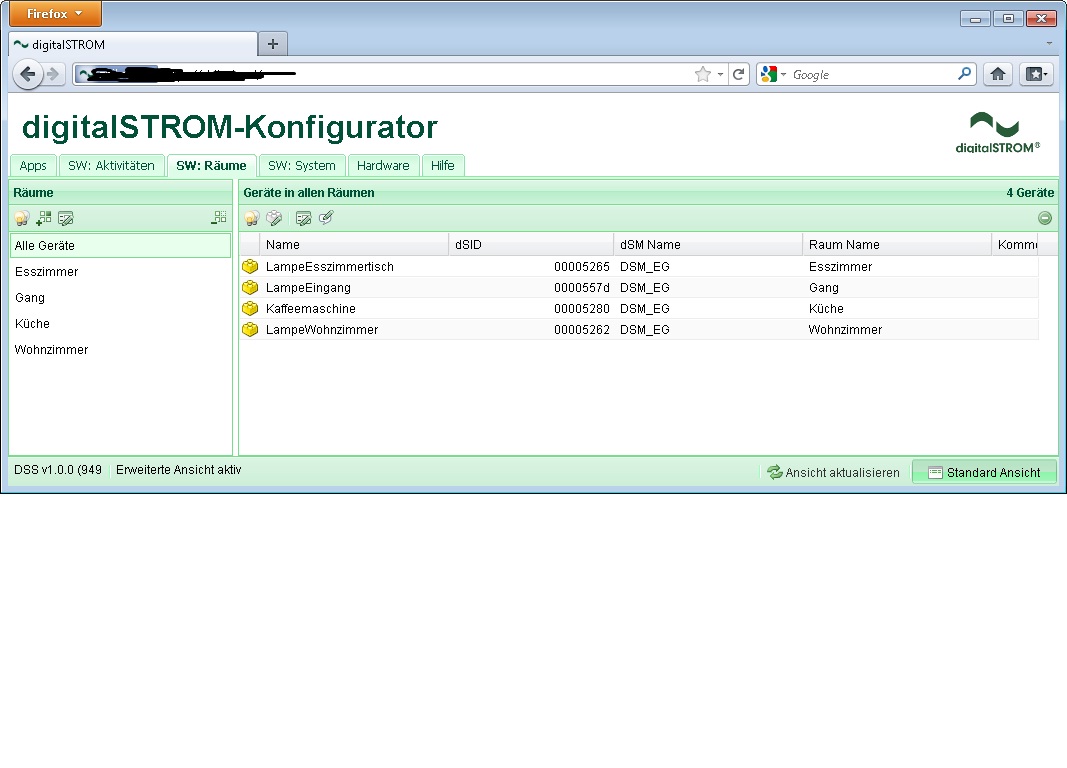Click dSID value 0000557d
This screenshot has width=1067, height=768.
pos(581,288)
